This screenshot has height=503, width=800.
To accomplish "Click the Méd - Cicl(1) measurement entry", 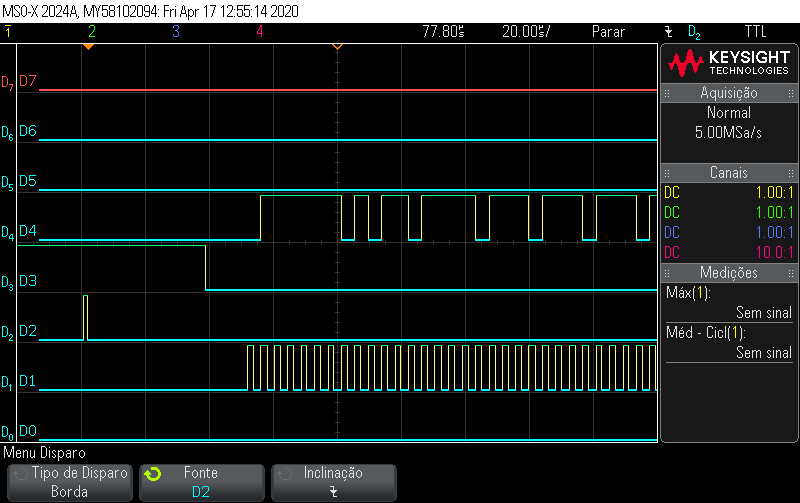I will click(729, 343).
